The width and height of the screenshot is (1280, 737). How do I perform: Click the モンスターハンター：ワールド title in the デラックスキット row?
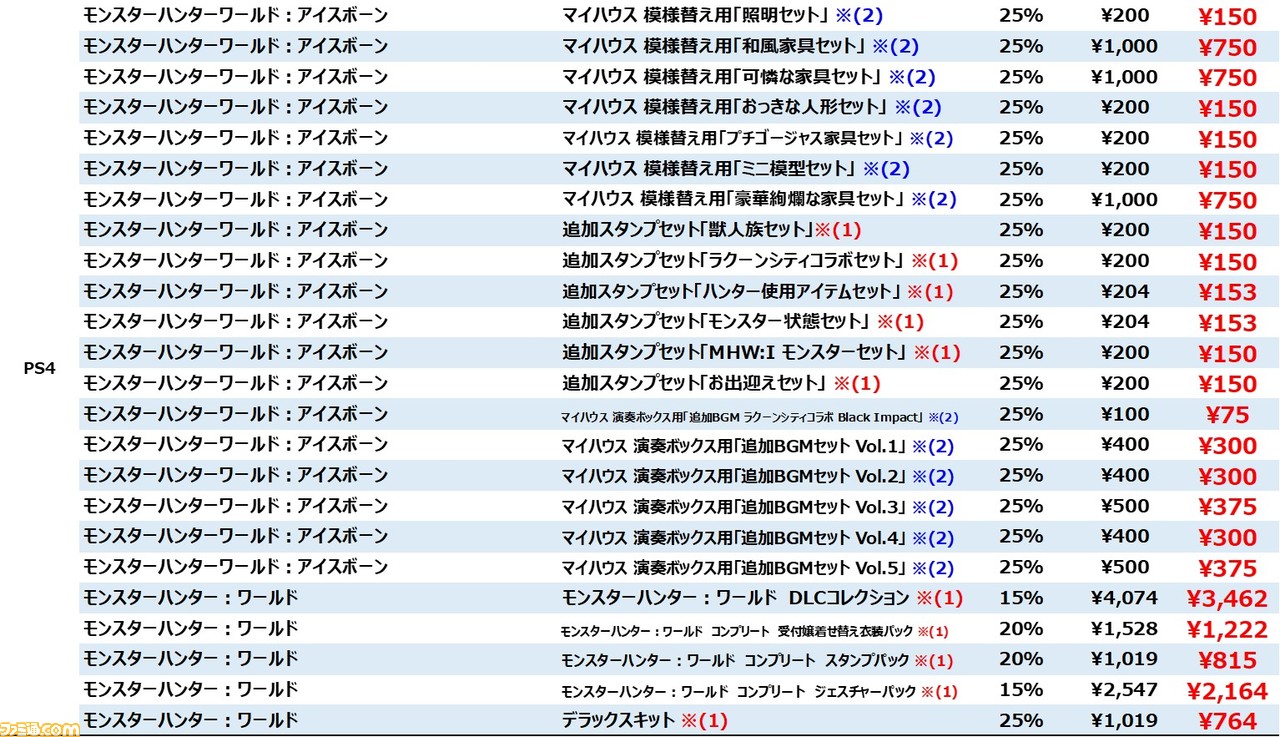pyautogui.click(x=190, y=720)
